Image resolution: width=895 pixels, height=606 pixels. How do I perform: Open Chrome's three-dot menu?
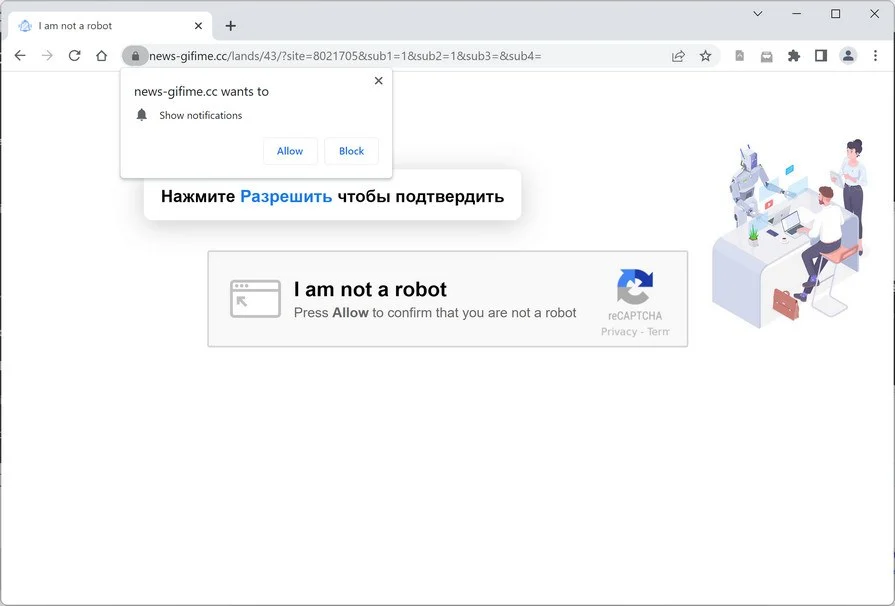(x=875, y=55)
